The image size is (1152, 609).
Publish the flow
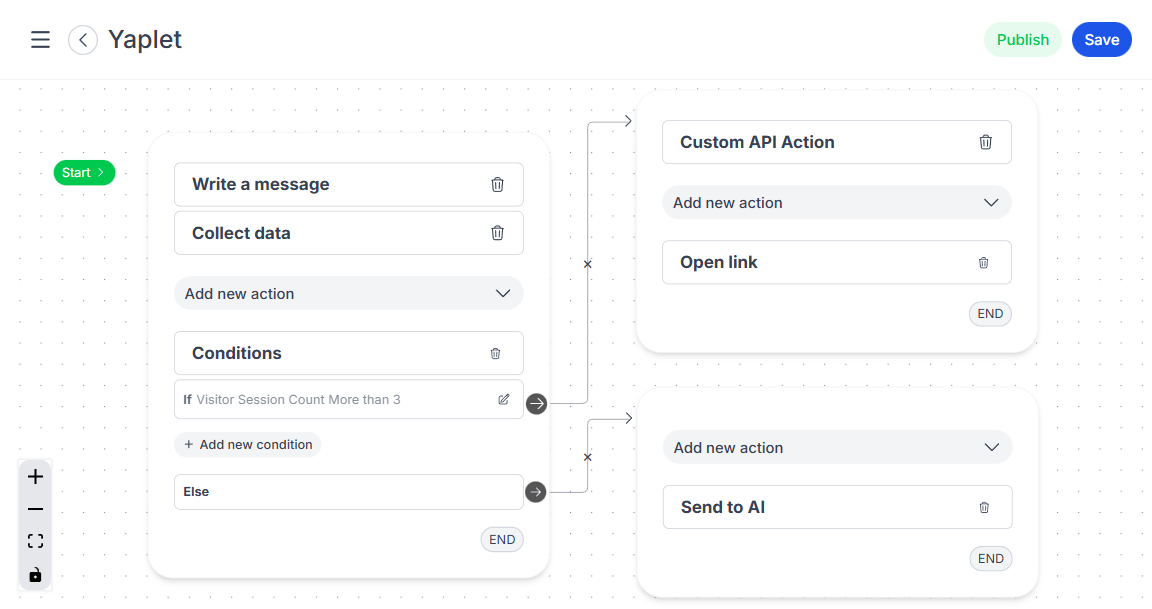1022,40
